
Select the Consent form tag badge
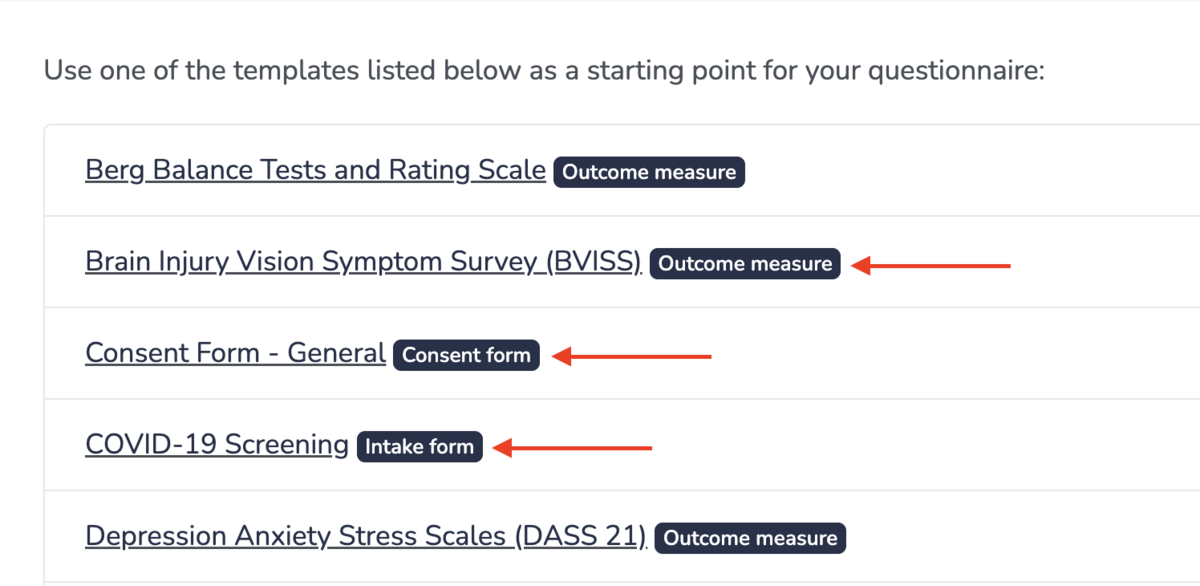(466, 355)
